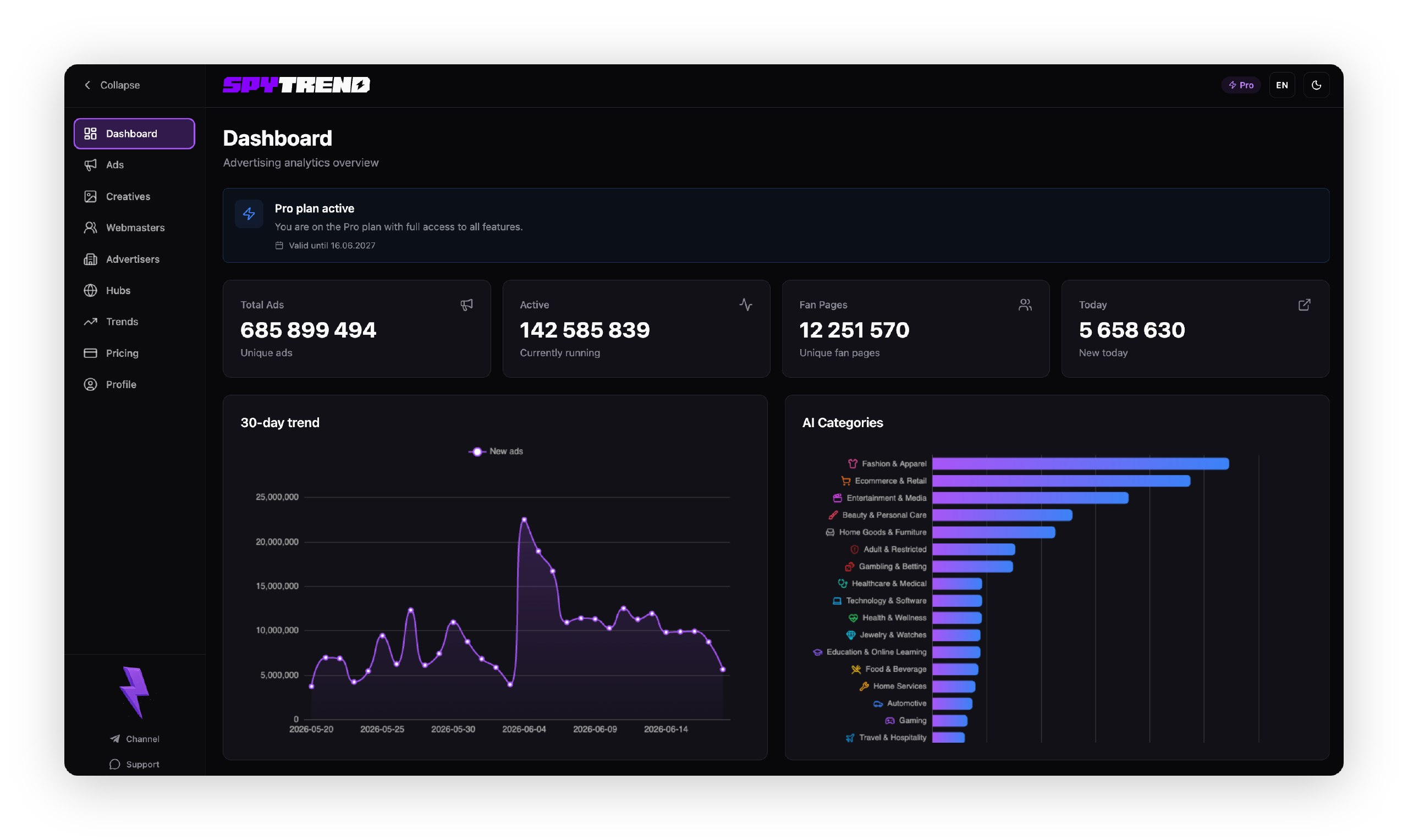Click the Entertainment & Media clapperboard icon

(x=837, y=498)
